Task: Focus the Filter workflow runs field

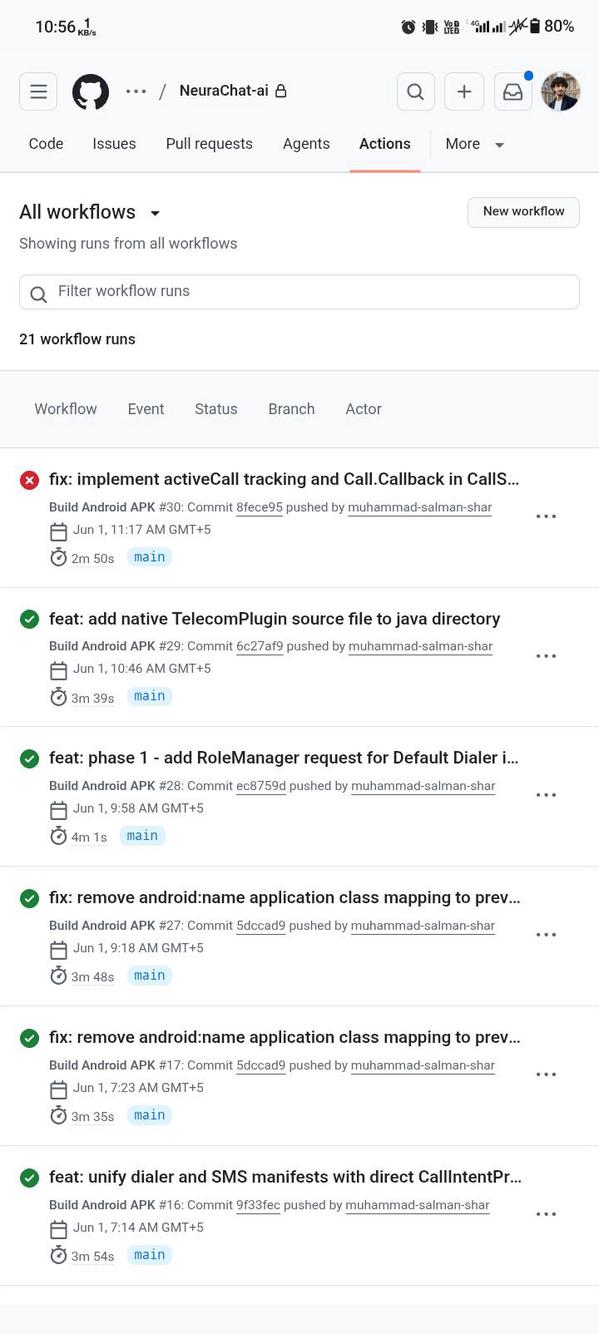Action: [299, 292]
